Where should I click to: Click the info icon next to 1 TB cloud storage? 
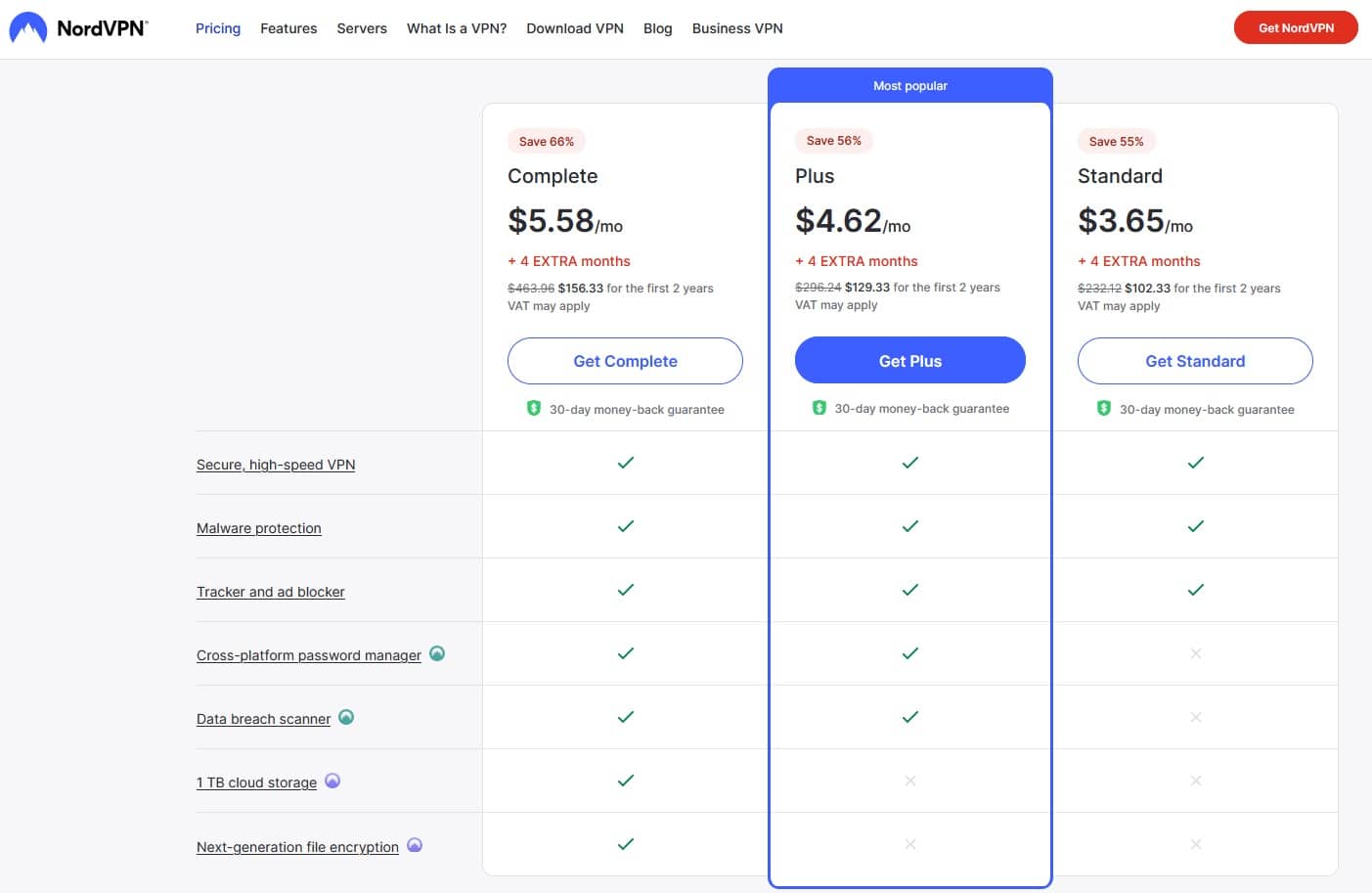(332, 780)
